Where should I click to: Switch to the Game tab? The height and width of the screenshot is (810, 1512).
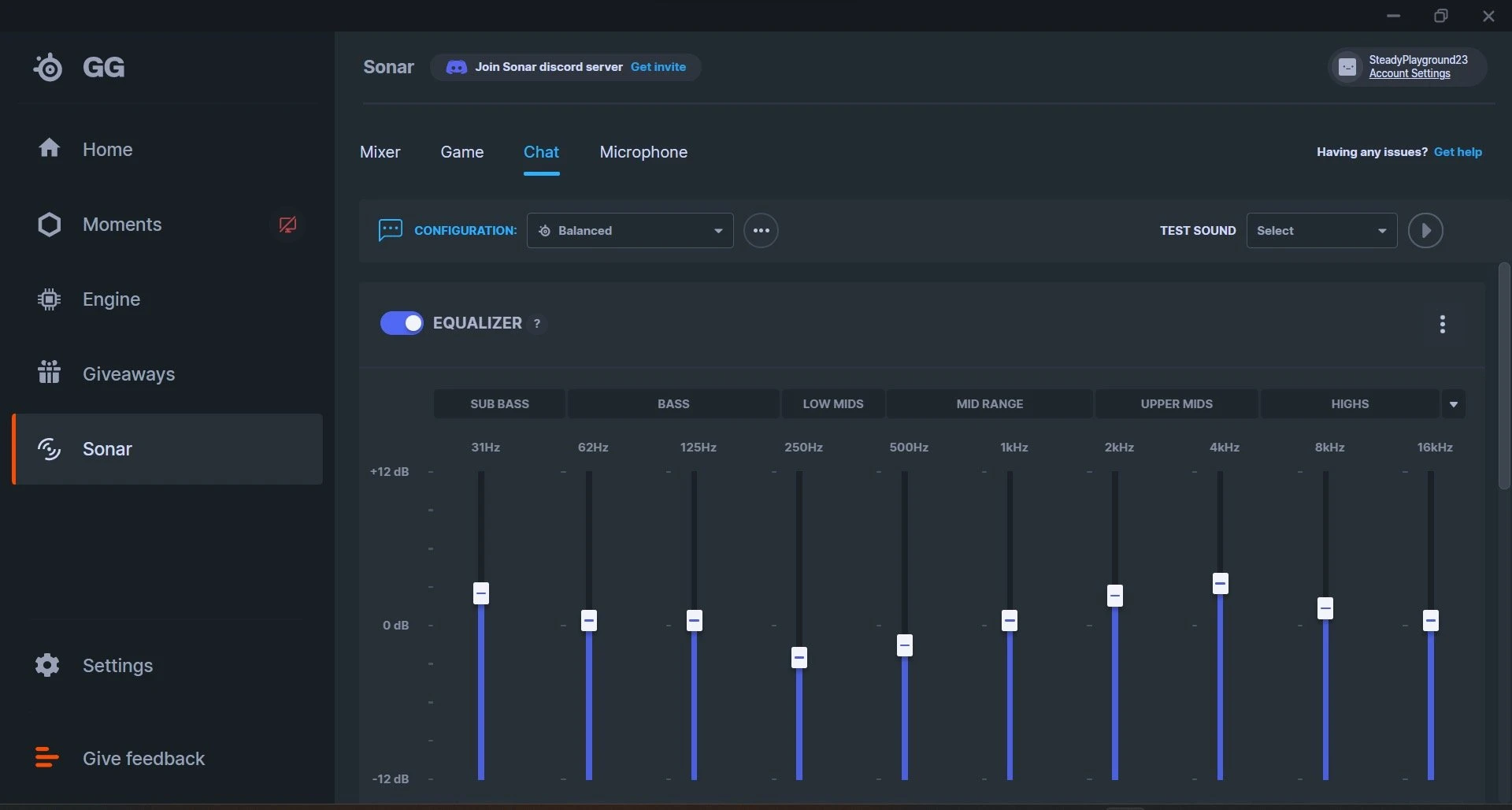[461, 152]
